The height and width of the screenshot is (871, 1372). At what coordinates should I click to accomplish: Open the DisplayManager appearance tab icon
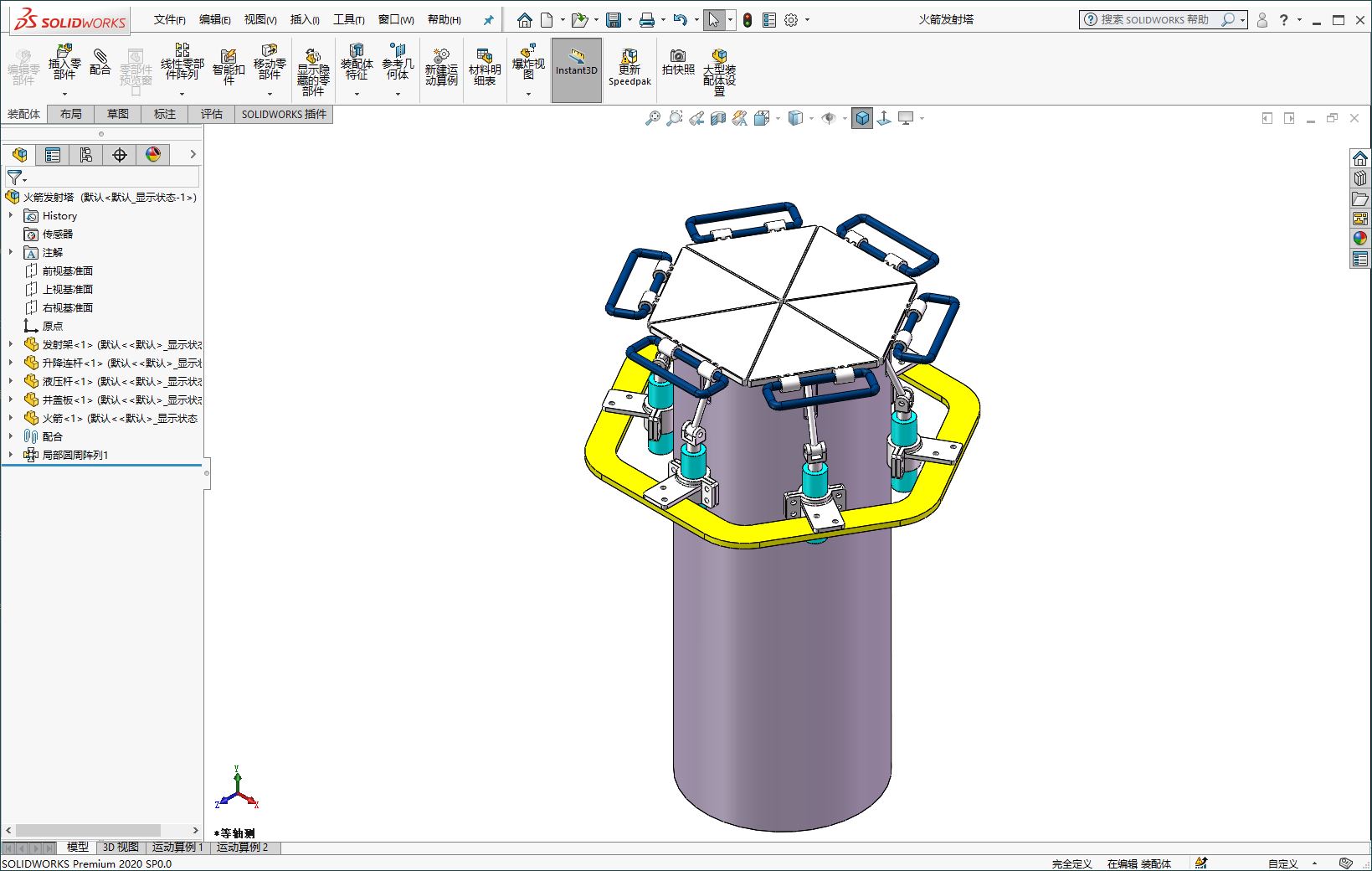[153, 155]
